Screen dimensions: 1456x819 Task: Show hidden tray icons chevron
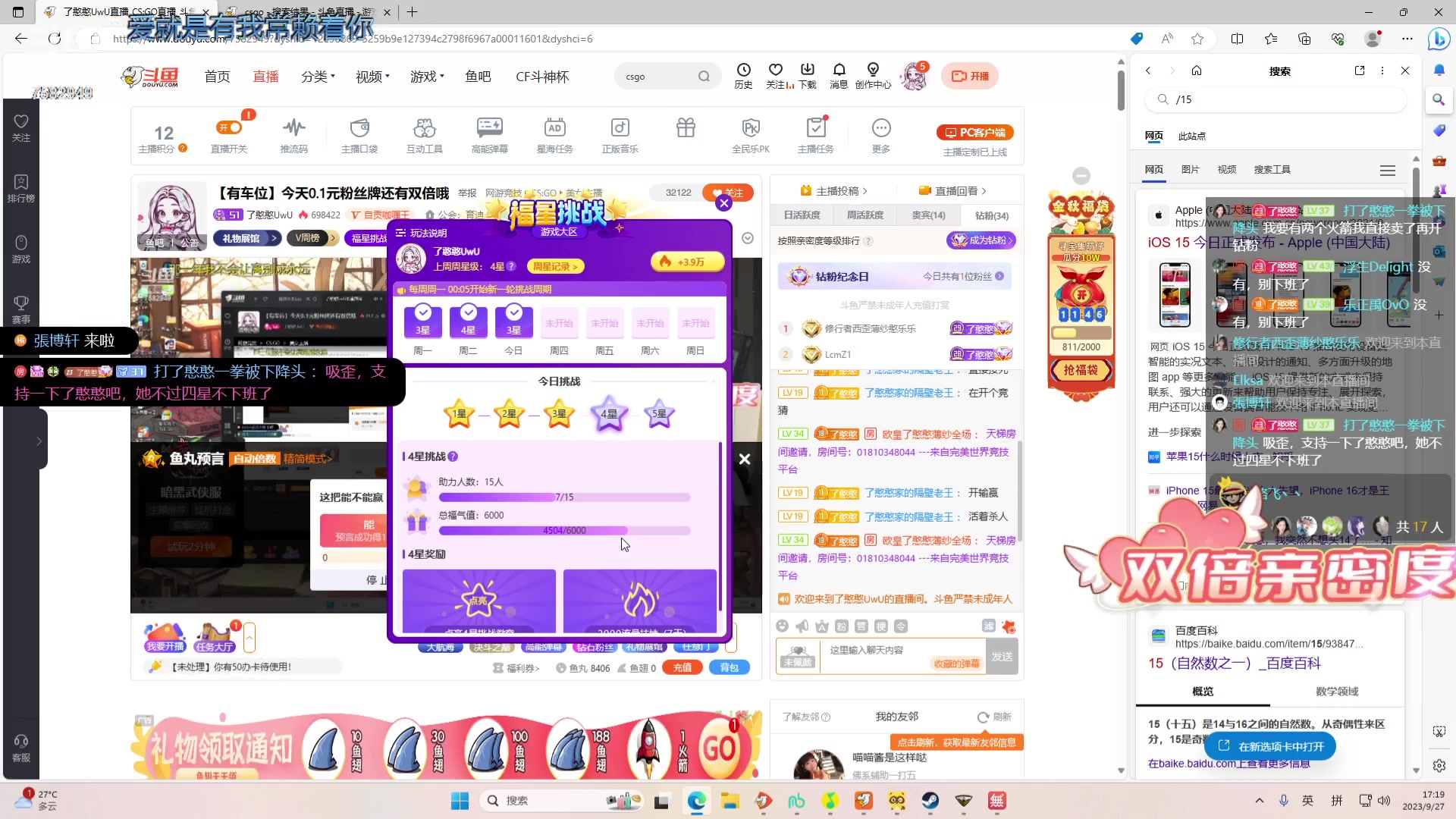[1260, 801]
